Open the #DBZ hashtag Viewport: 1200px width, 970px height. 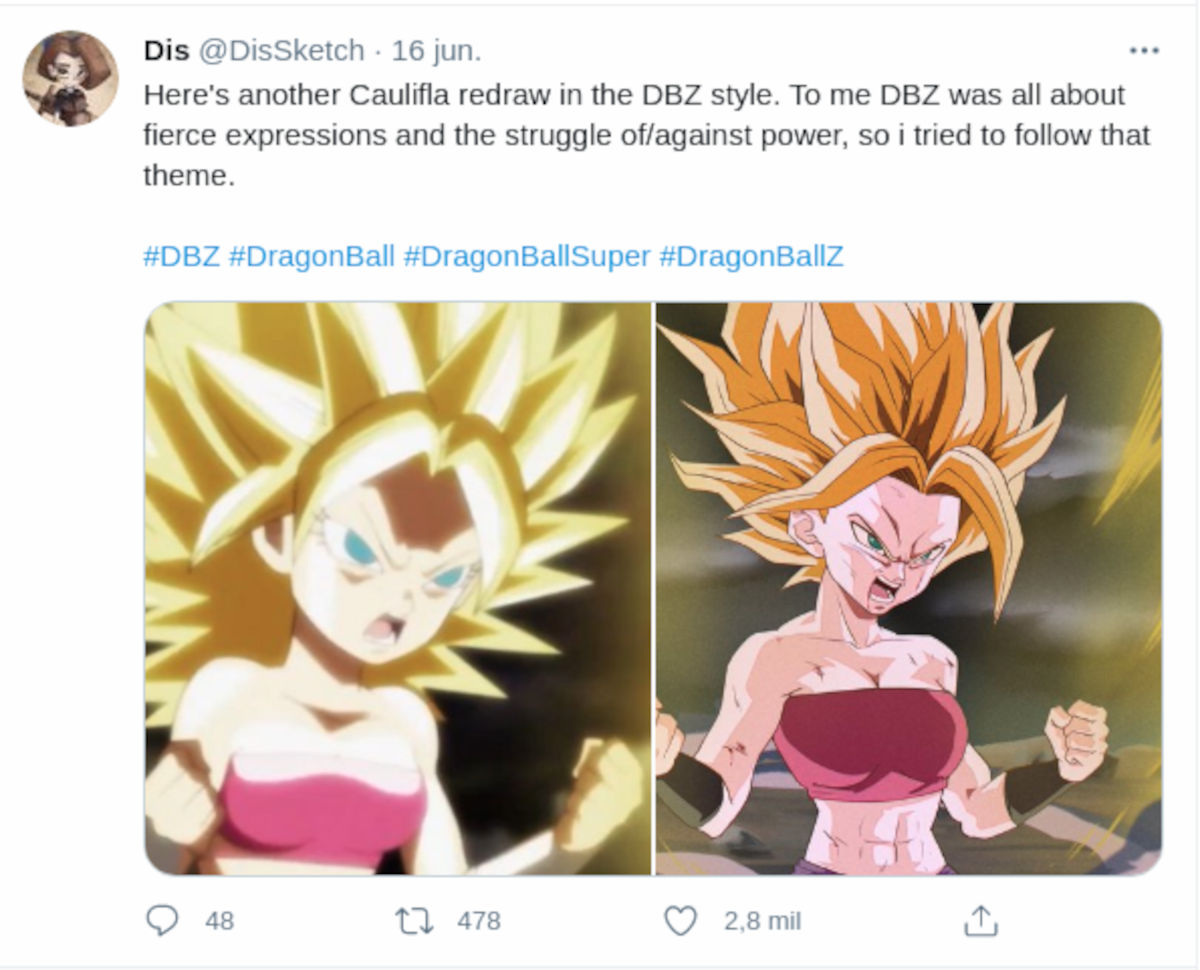point(181,256)
